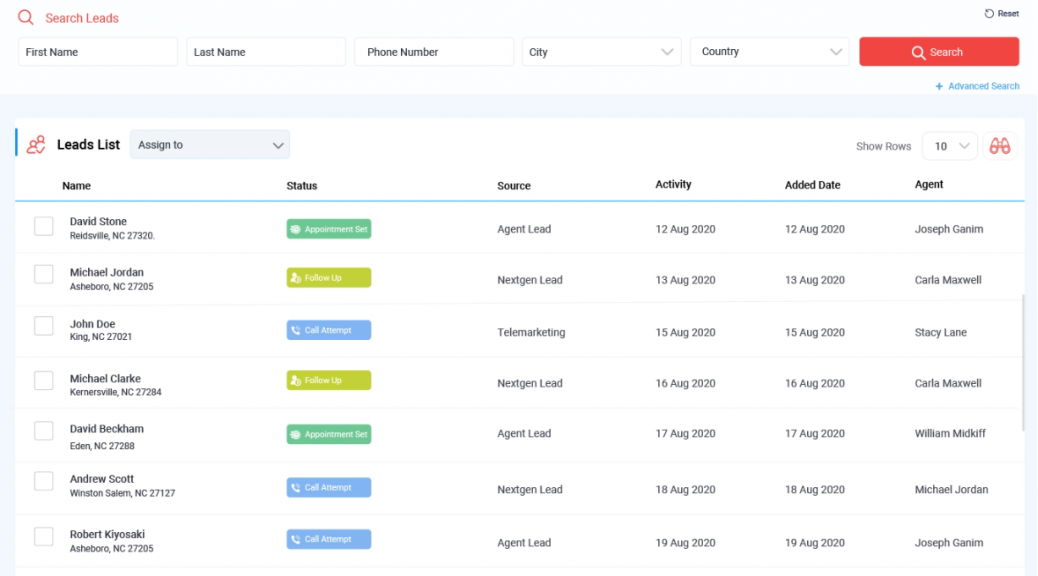Click David Stone's Appointment Set status badge

pyautogui.click(x=328, y=229)
